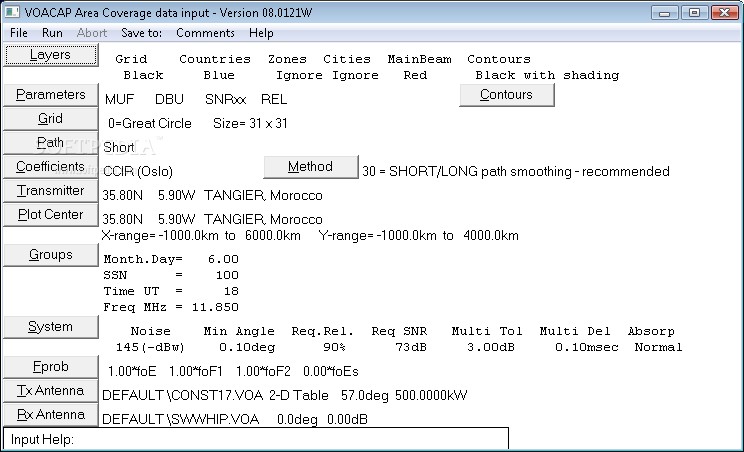Click the Multi Tol 3.00dB value
Viewport: 744px width, 452px height.
point(491,347)
